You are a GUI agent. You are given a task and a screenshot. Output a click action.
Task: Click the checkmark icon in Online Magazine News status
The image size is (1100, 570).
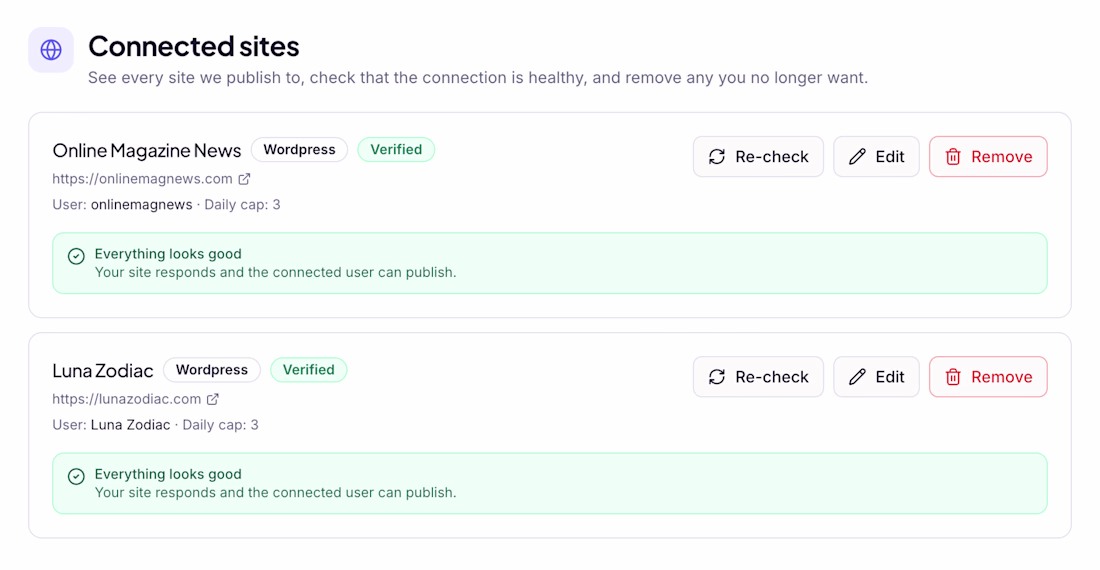76,256
